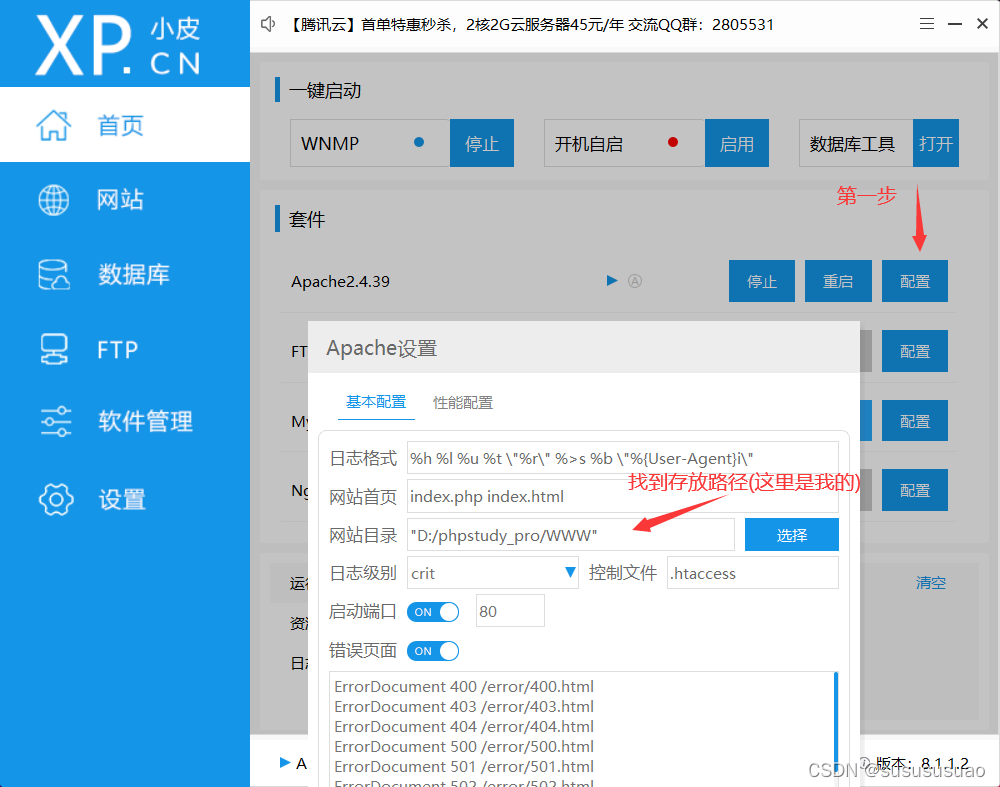Image resolution: width=1000 pixels, height=787 pixels.
Task: Click the globe website icon
Action: coord(54,200)
